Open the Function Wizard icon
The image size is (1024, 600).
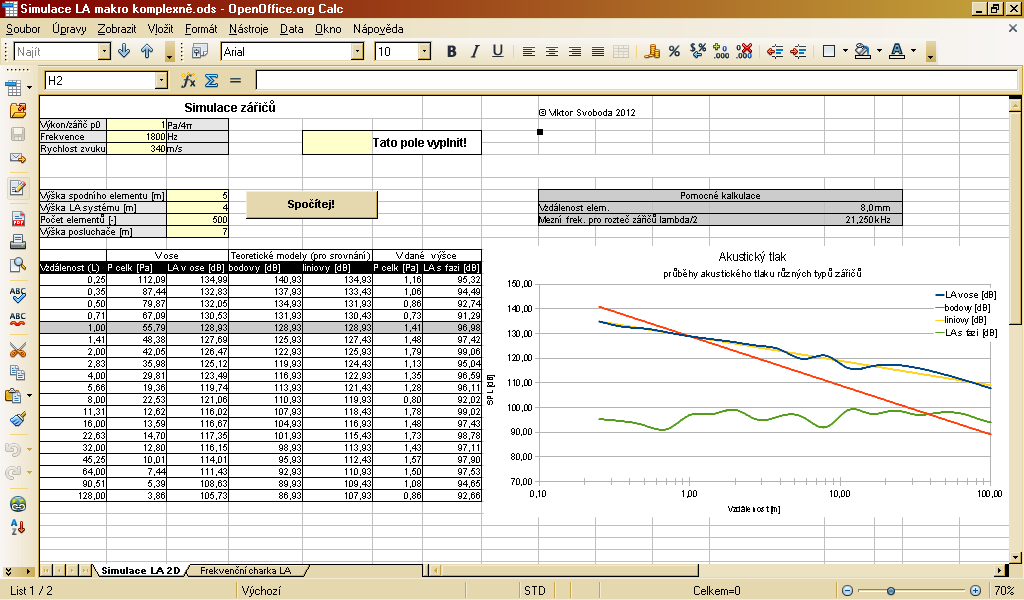188,81
